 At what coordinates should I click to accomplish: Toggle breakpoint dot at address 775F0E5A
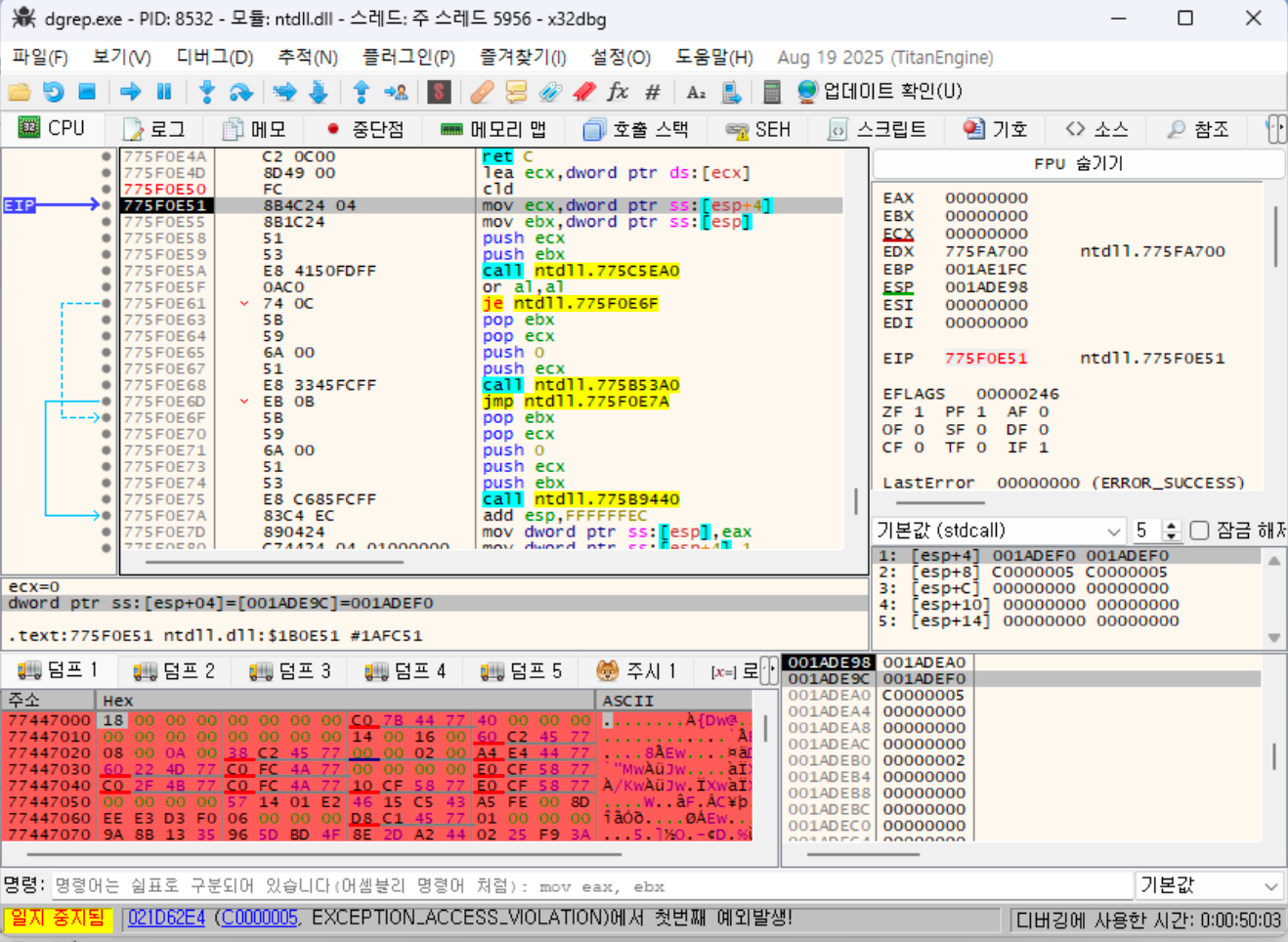107,271
